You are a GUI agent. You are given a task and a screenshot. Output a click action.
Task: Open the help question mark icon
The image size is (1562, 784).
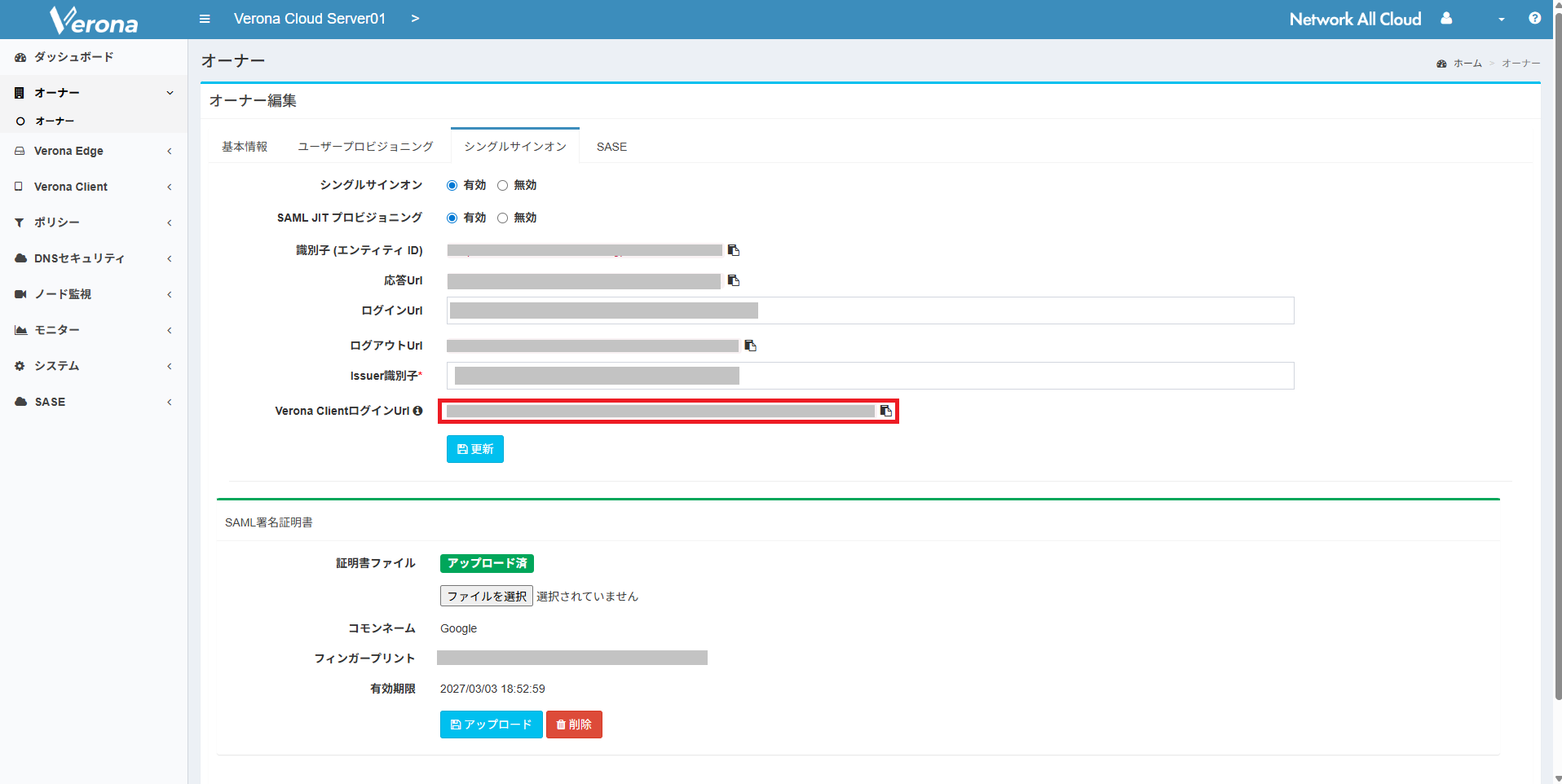tap(1535, 18)
